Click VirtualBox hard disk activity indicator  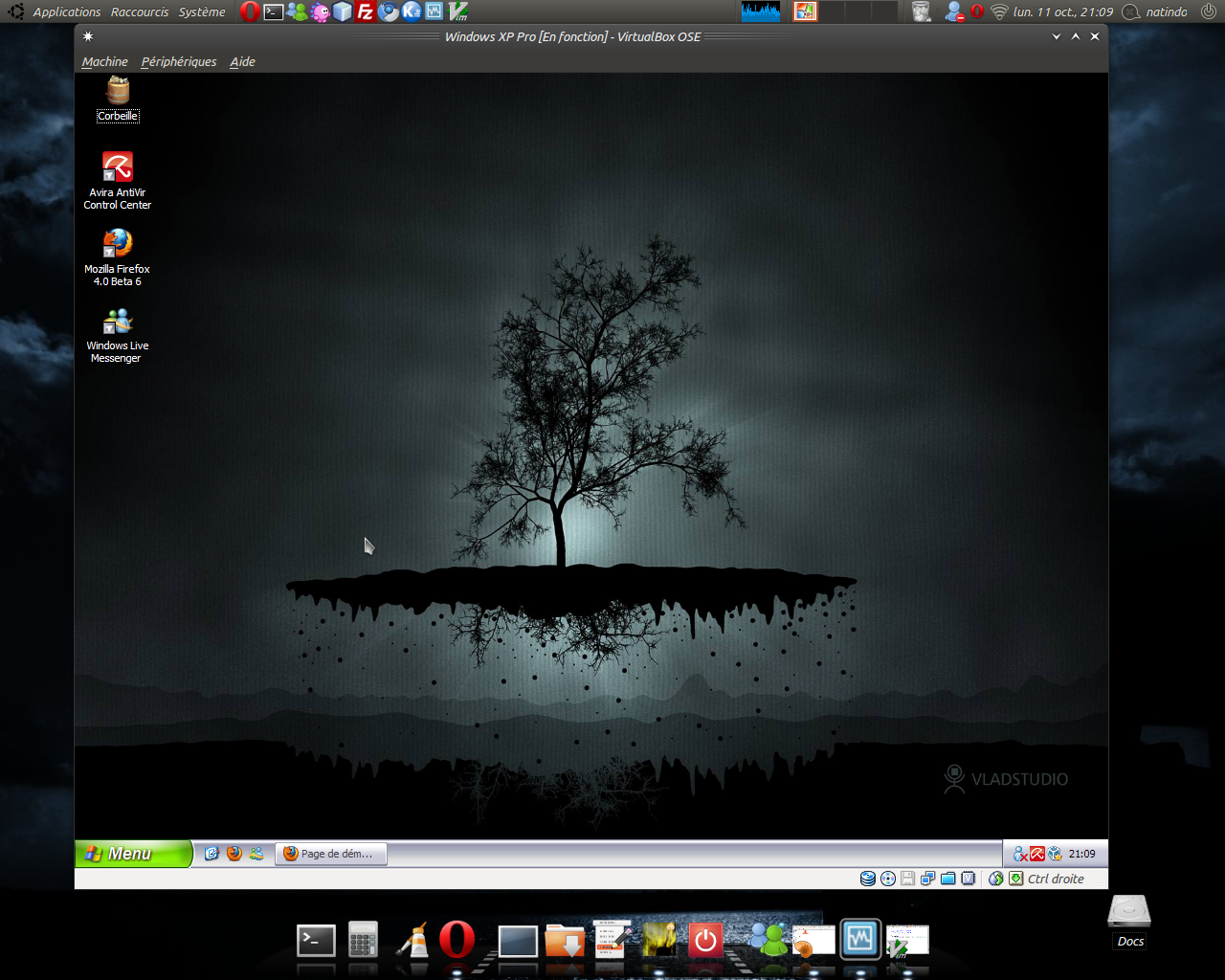868,879
